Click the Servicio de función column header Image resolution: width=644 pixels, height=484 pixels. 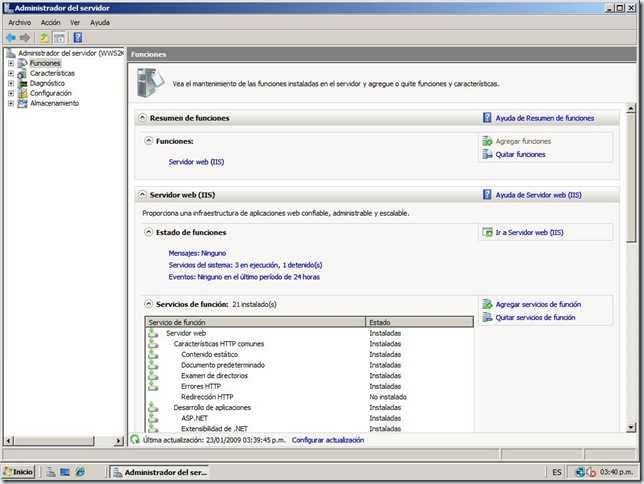tap(255, 322)
